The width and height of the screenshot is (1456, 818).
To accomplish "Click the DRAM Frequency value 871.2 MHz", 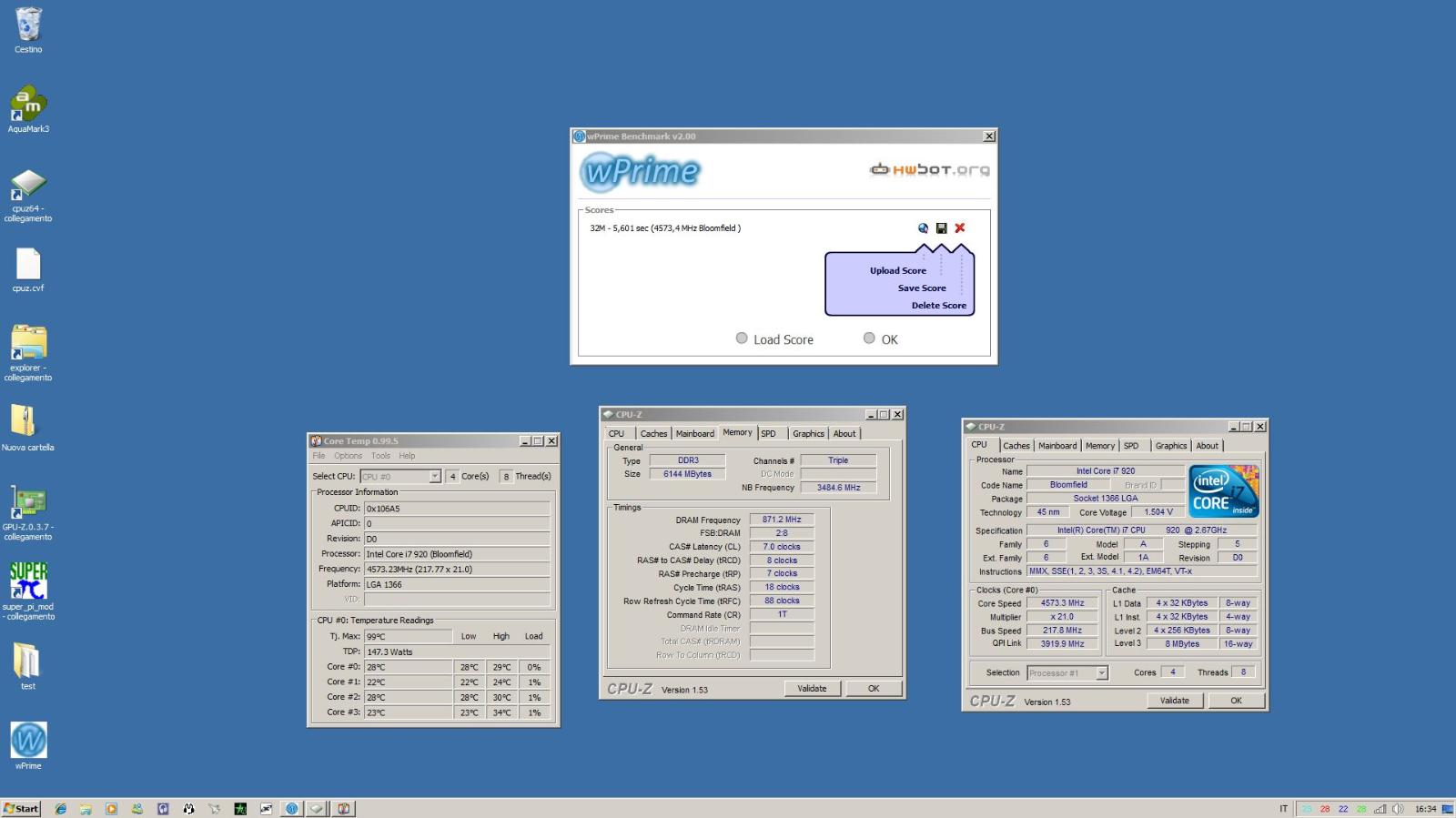I will click(782, 520).
